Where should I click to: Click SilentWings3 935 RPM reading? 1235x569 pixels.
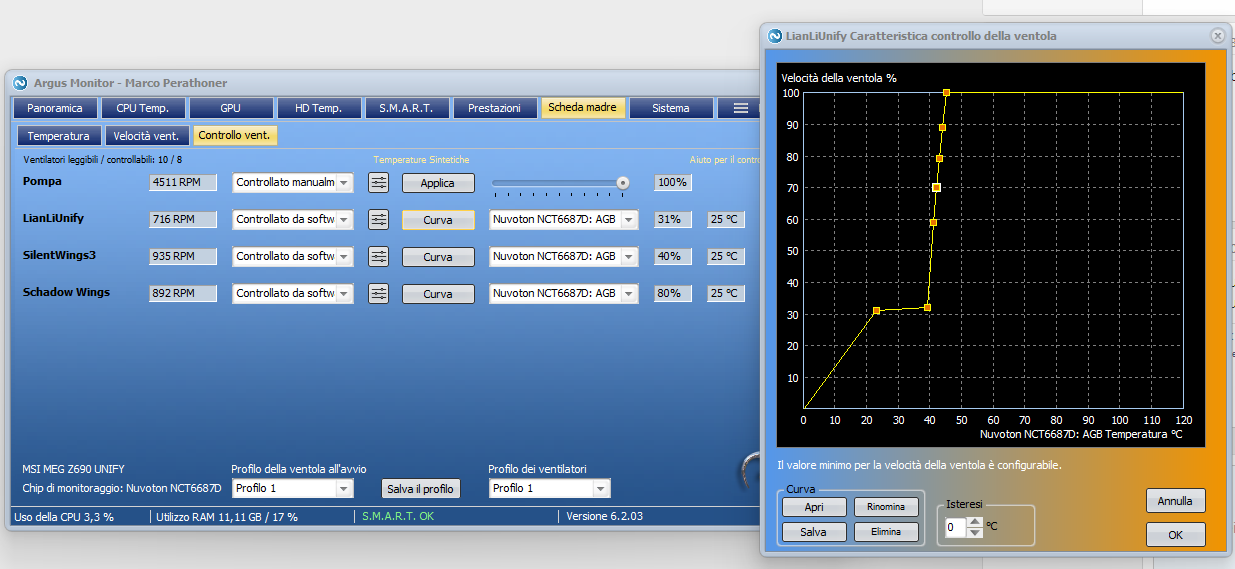pyautogui.click(x=183, y=257)
